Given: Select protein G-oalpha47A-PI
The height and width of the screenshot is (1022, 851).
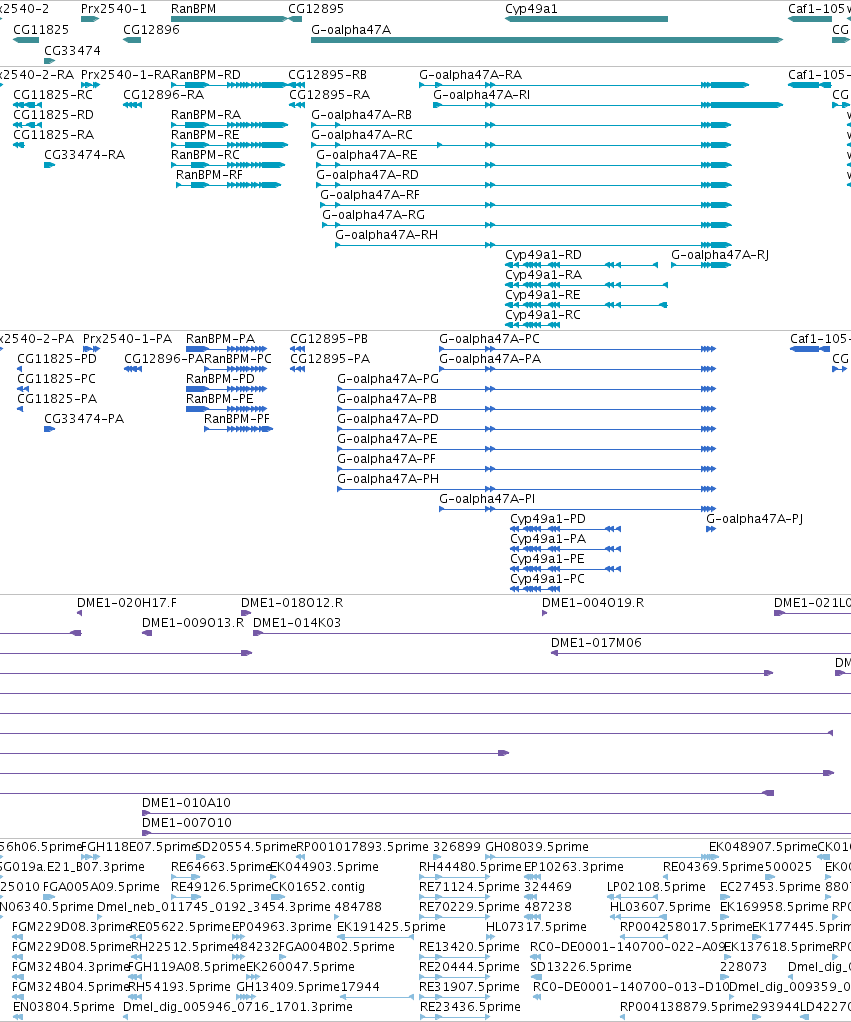Looking at the screenshot, I should click(487, 499).
